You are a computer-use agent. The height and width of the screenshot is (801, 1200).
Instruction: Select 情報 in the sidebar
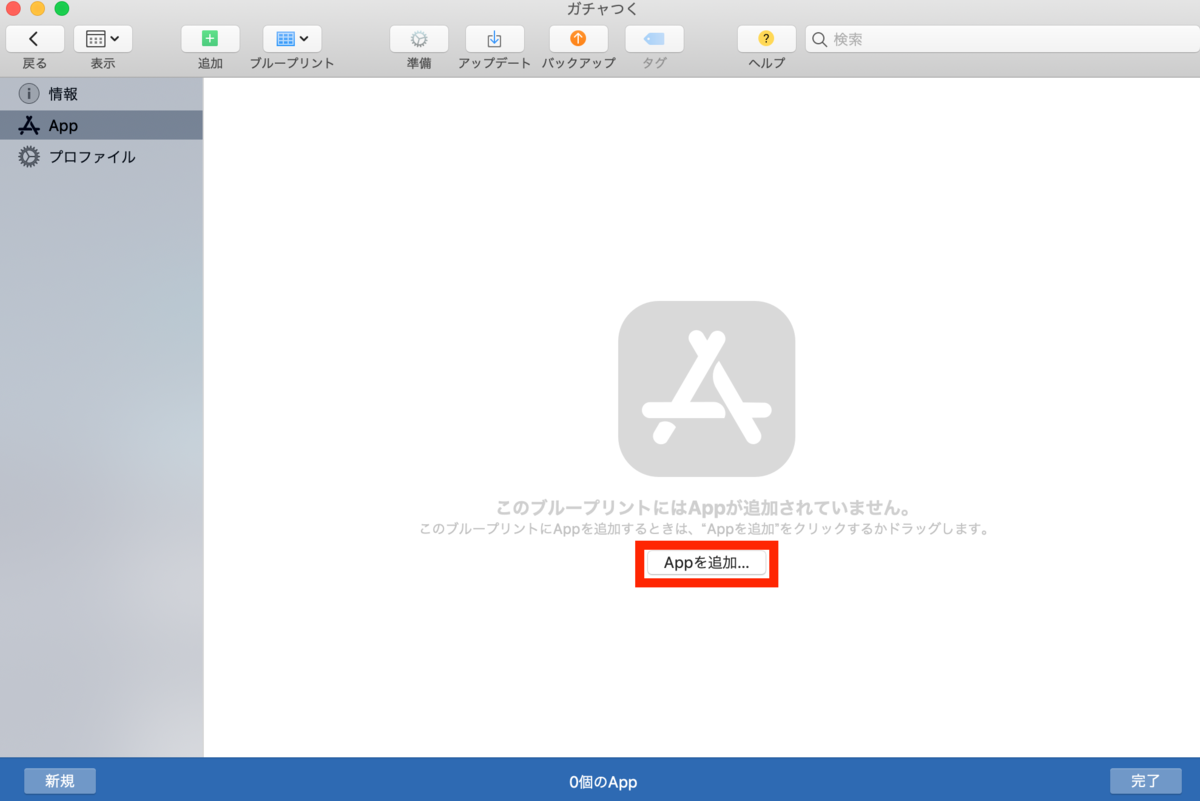click(101, 94)
